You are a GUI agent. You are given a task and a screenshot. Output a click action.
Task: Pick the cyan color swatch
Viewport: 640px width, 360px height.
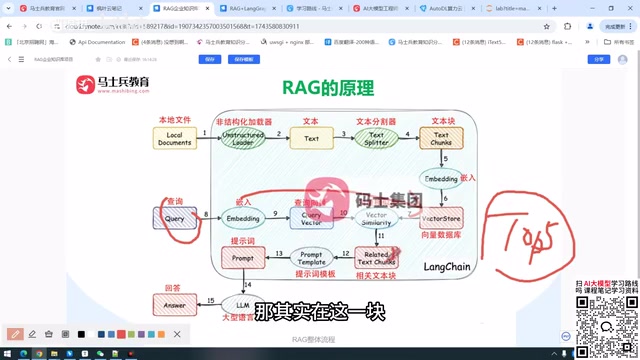pyautogui.click(x=151, y=334)
